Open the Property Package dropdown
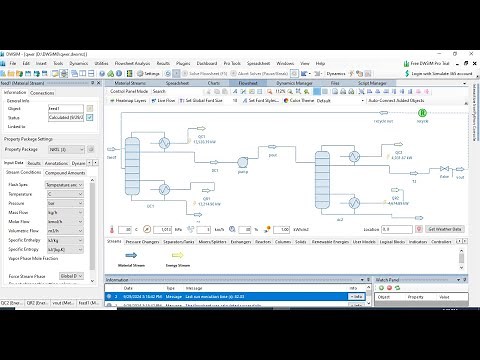480x360 pixels. click(66, 149)
